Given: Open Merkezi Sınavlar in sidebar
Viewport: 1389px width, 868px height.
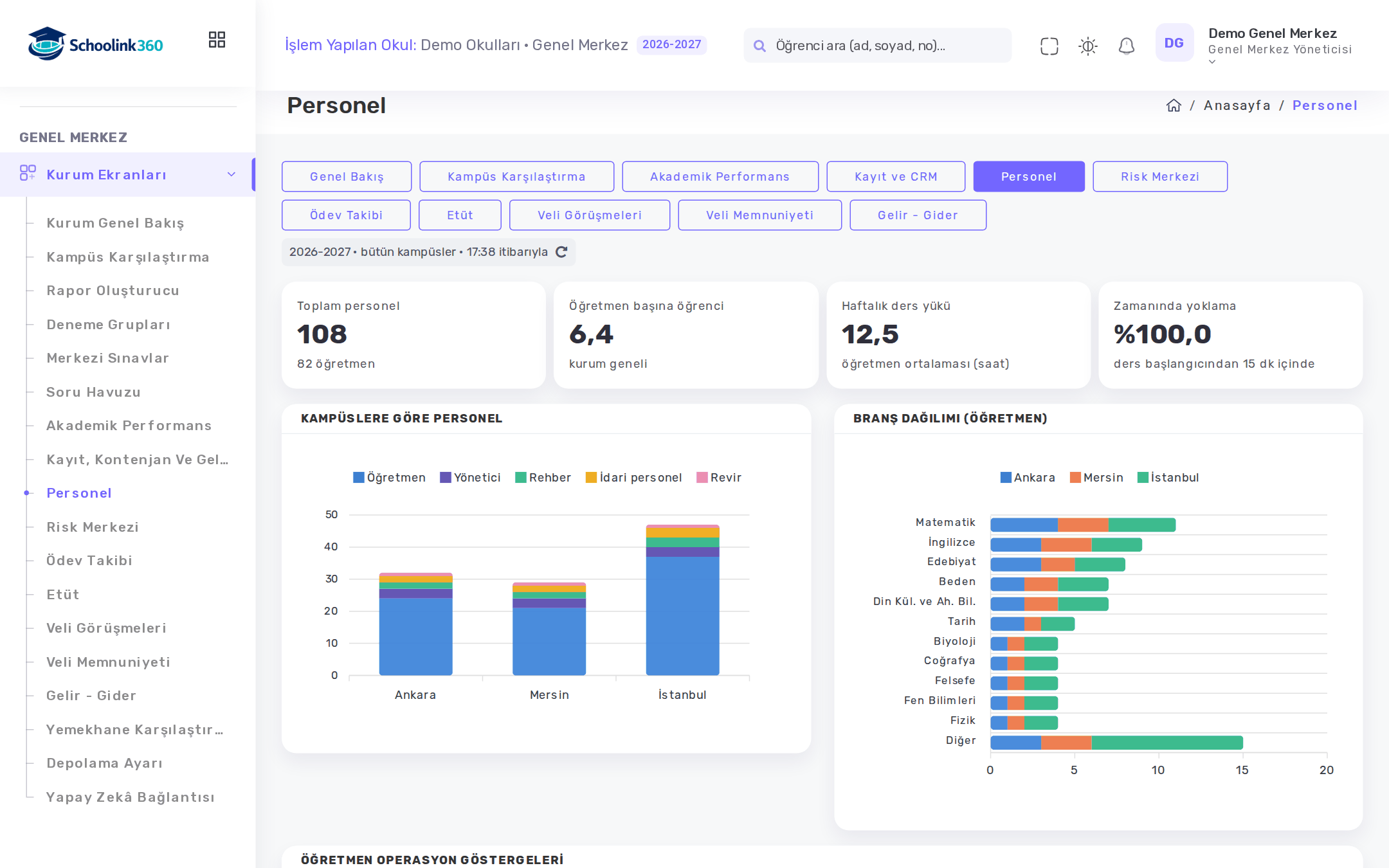Looking at the screenshot, I should coord(107,358).
